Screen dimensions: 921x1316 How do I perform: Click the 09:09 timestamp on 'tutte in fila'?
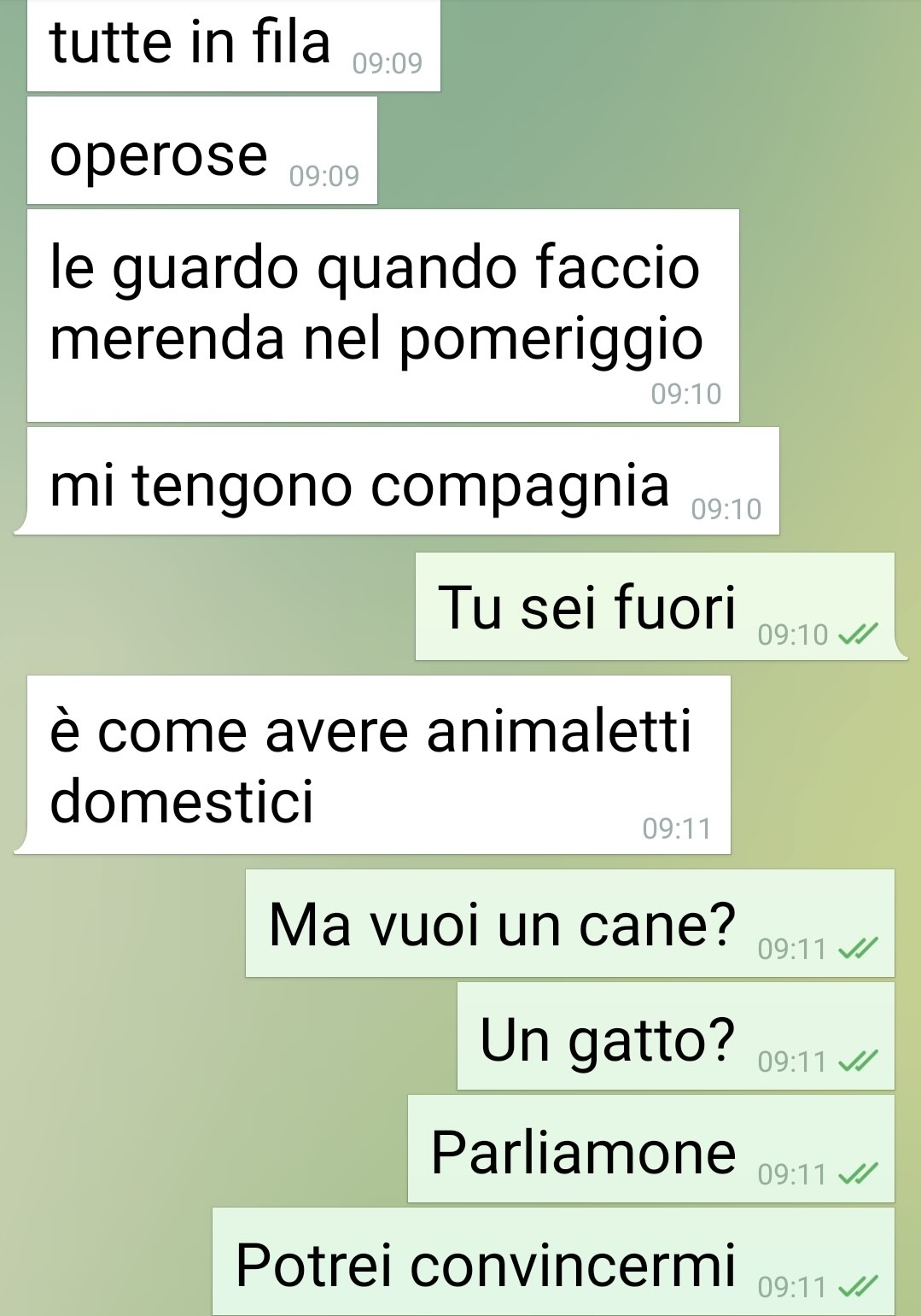coord(388,63)
